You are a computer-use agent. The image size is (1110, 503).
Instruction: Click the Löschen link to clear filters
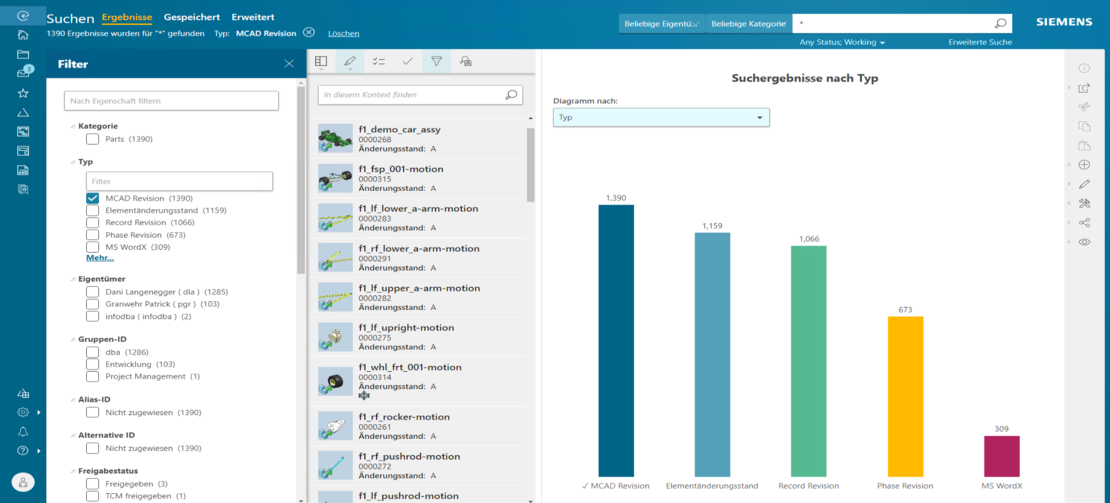pyautogui.click(x=343, y=33)
